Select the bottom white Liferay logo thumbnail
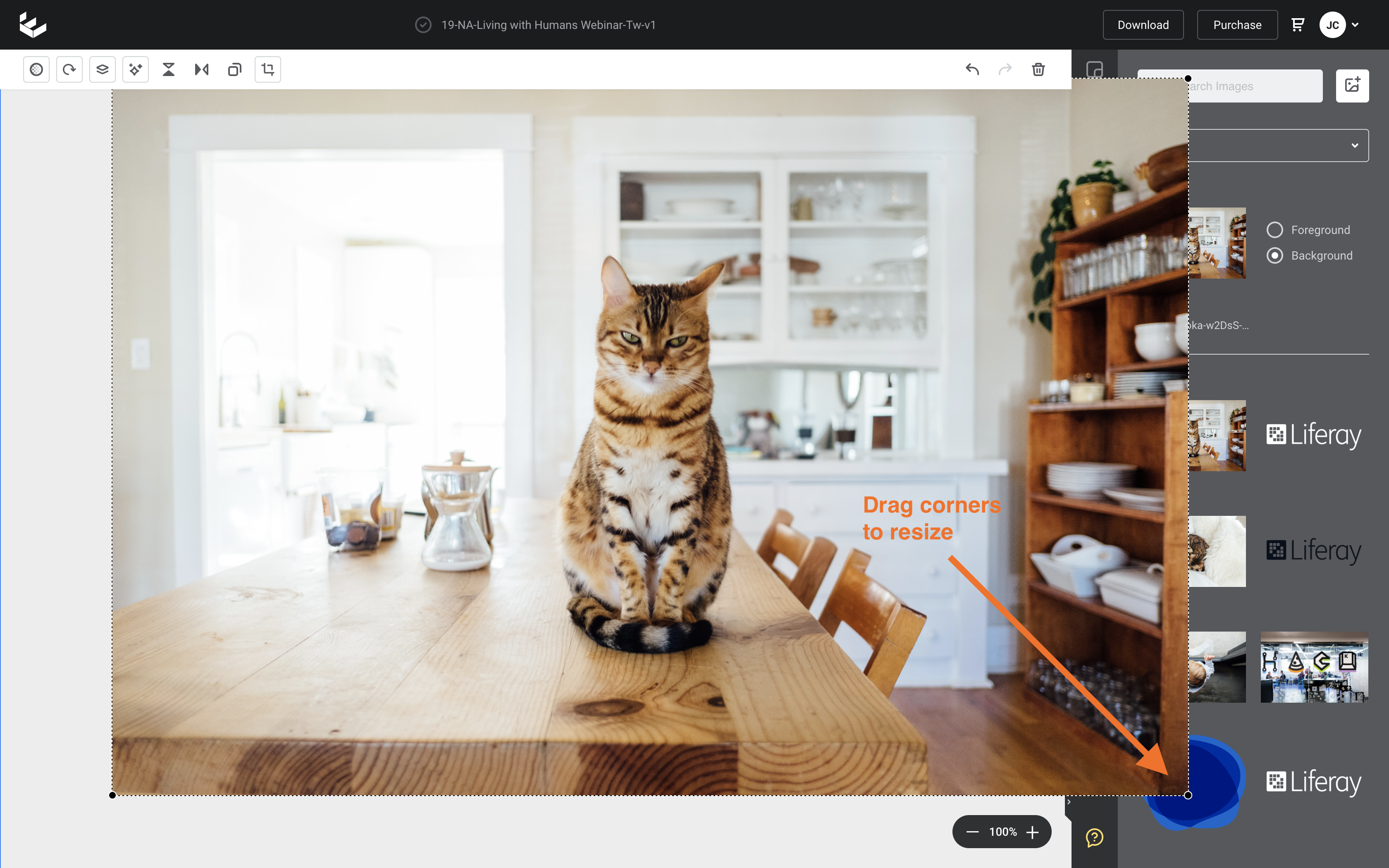Image resolution: width=1389 pixels, height=868 pixels. pos(1315,782)
